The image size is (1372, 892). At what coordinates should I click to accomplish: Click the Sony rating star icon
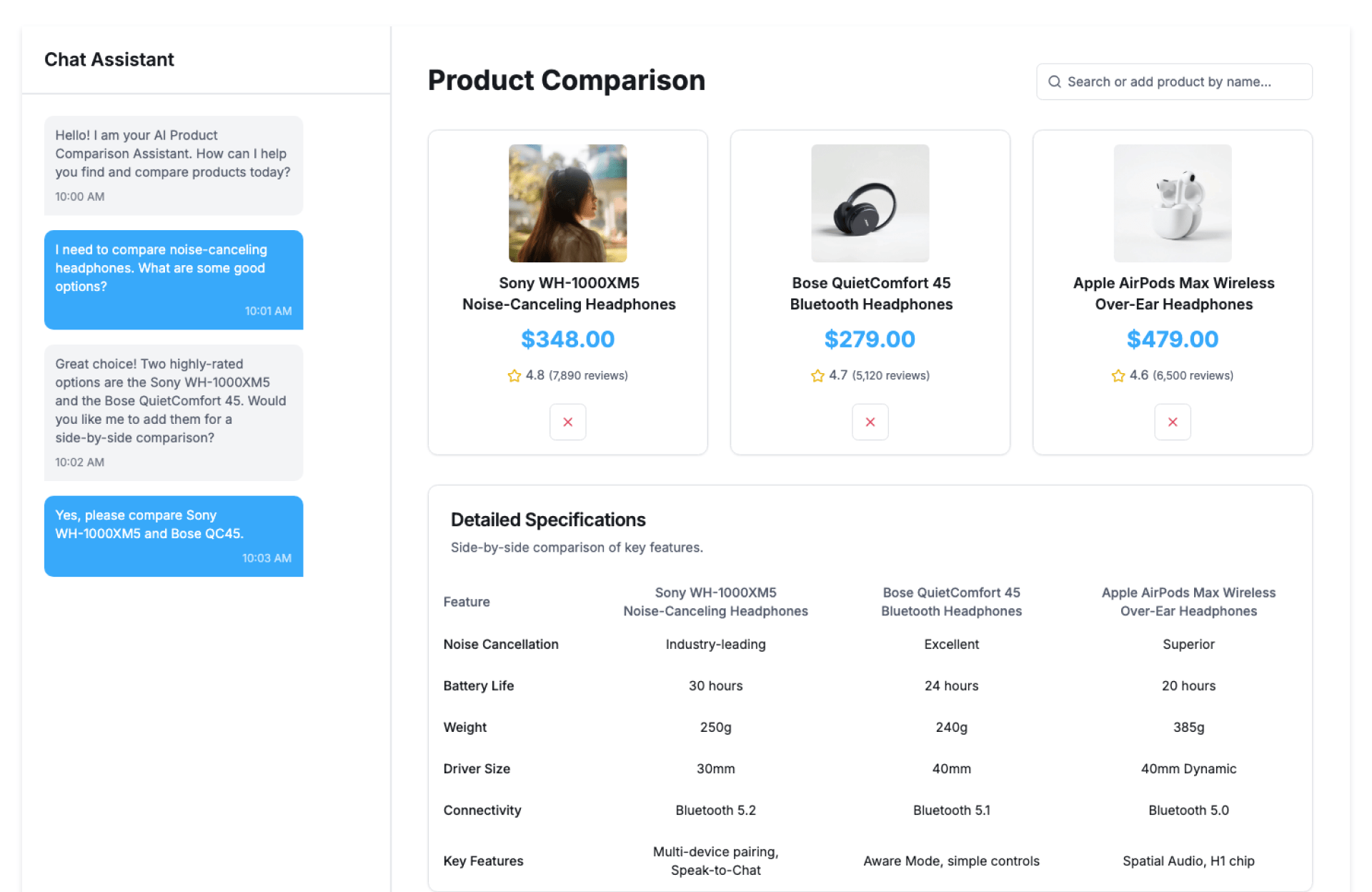[x=514, y=376]
